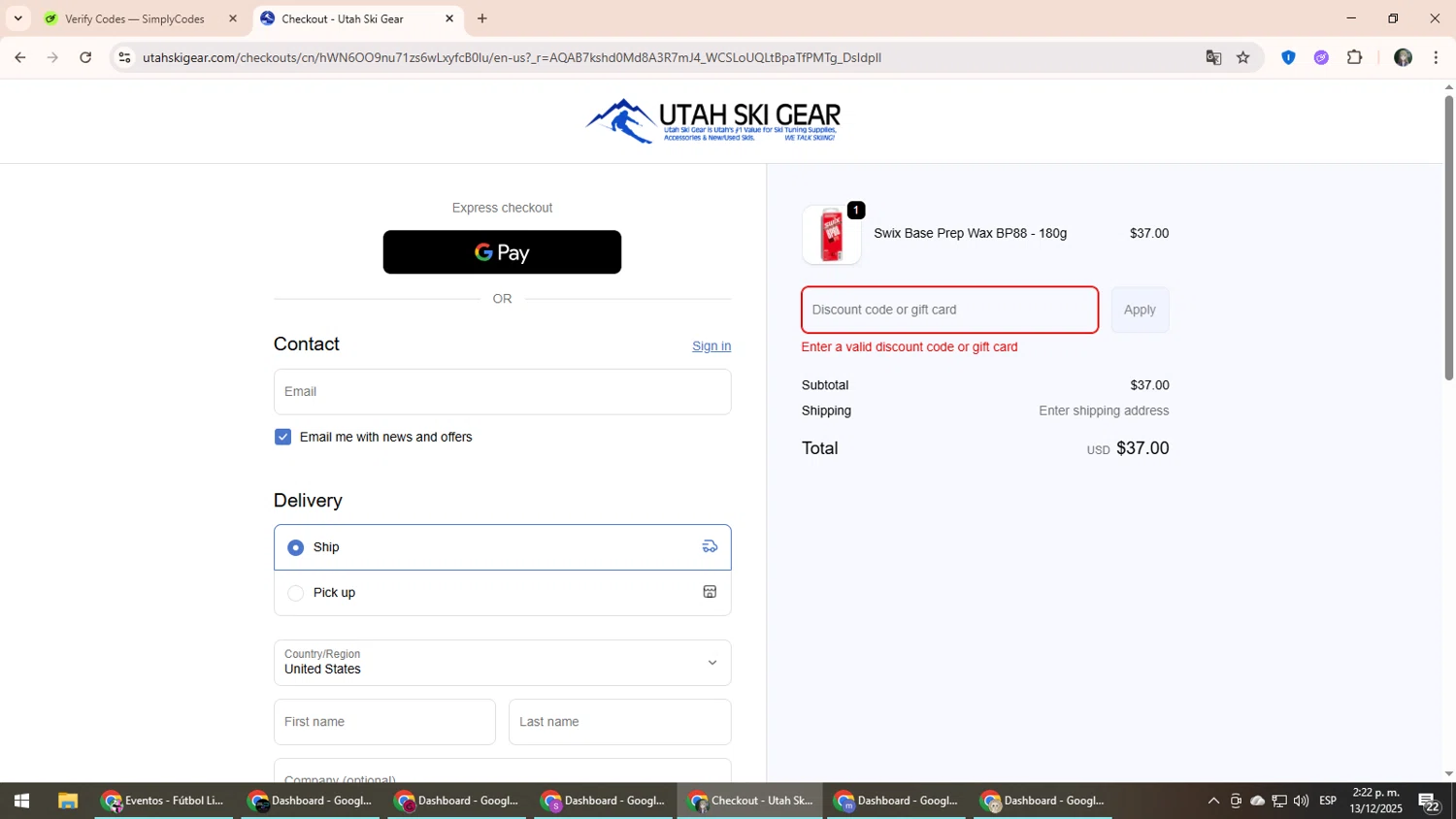Select the Pick up delivery option

pos(502,593)
